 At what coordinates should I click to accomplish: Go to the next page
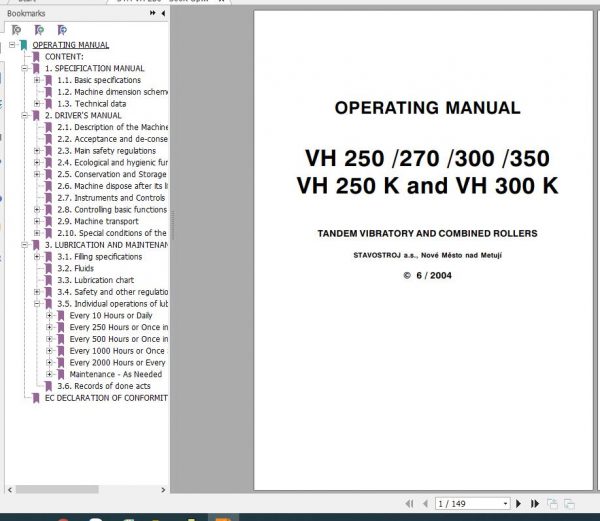pyautogui.click(x=518, y=504)
